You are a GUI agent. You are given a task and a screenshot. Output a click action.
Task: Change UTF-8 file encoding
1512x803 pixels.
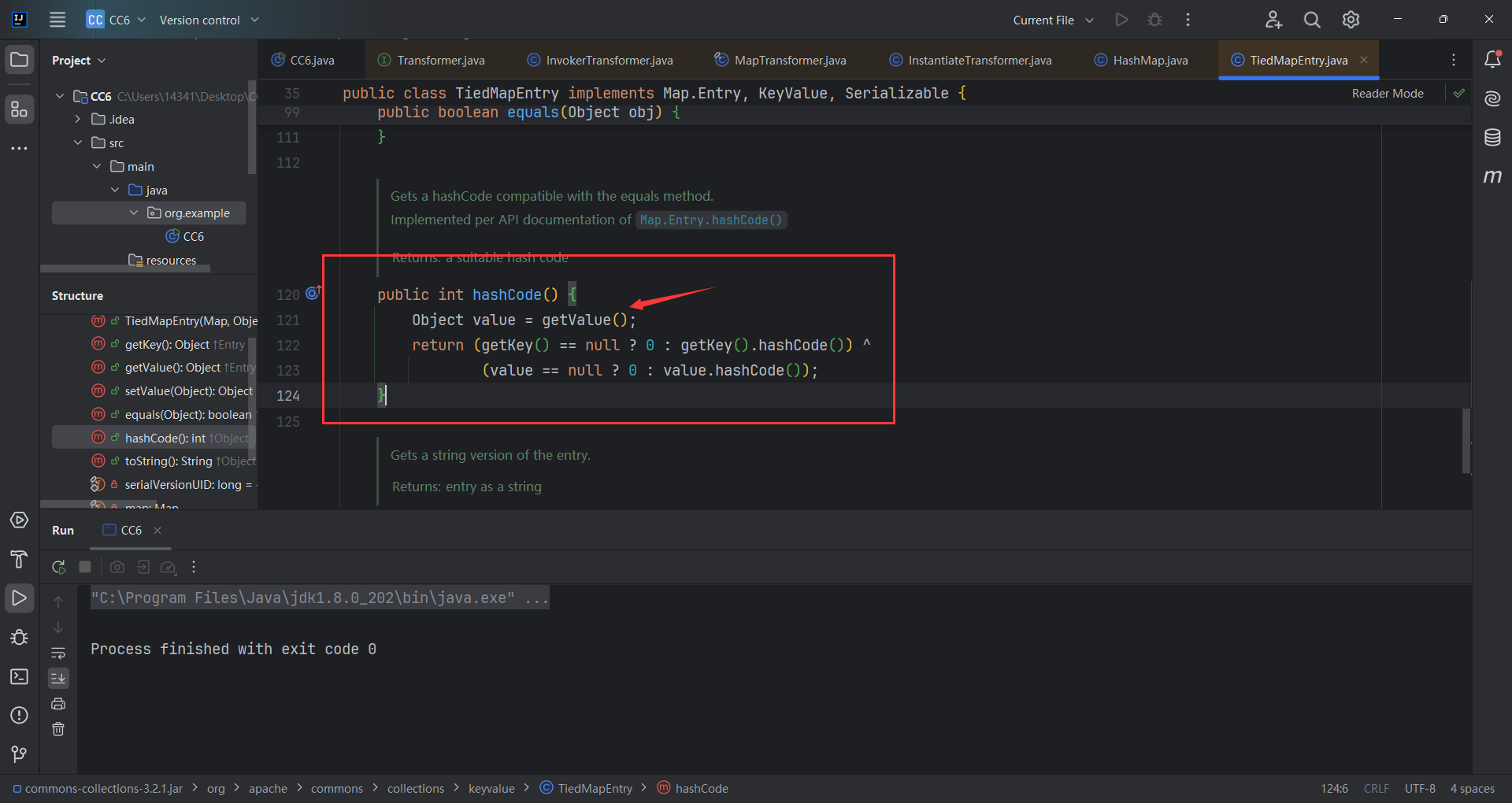click(x=1420, y=788)
